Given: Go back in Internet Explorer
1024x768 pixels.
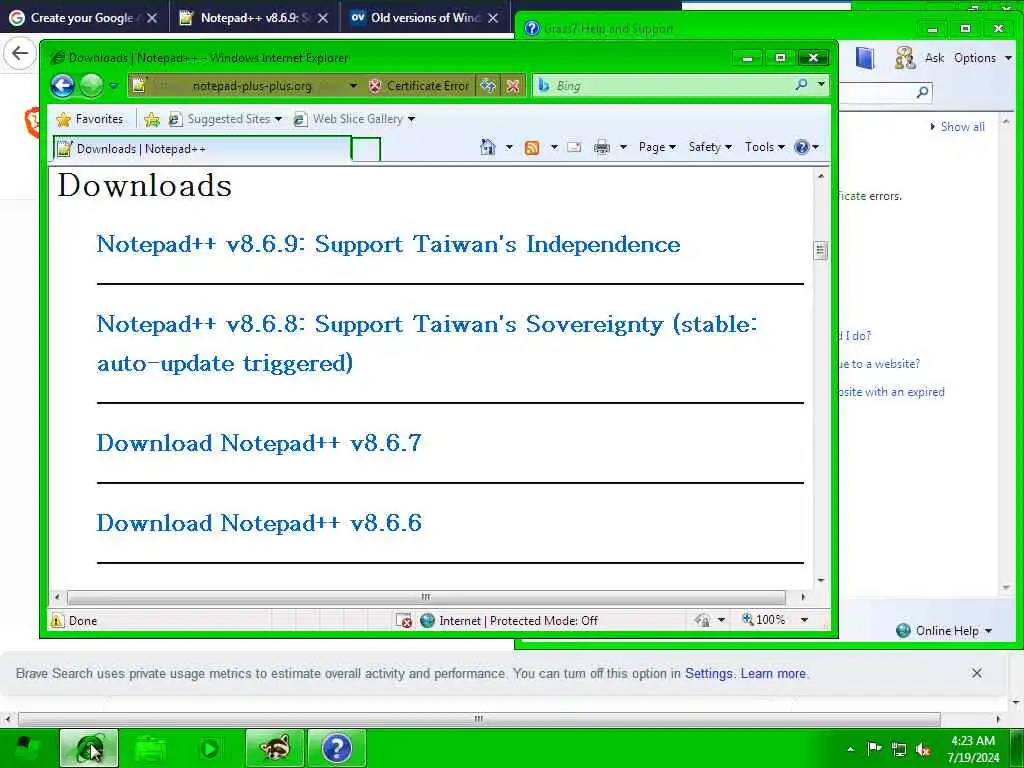Looking at the screenshot, I should (x=63, y=86).
